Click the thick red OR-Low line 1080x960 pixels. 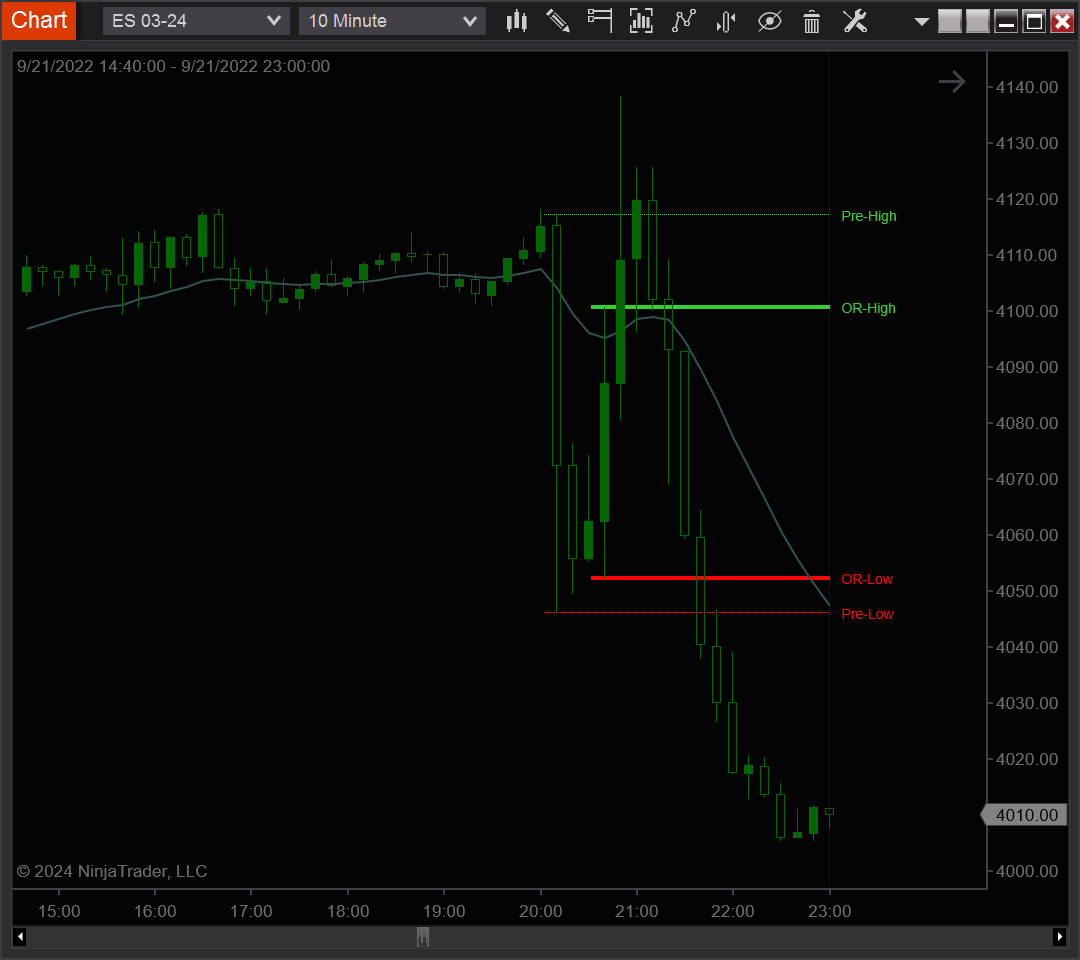pyautogui.click(x=710, y=578)
